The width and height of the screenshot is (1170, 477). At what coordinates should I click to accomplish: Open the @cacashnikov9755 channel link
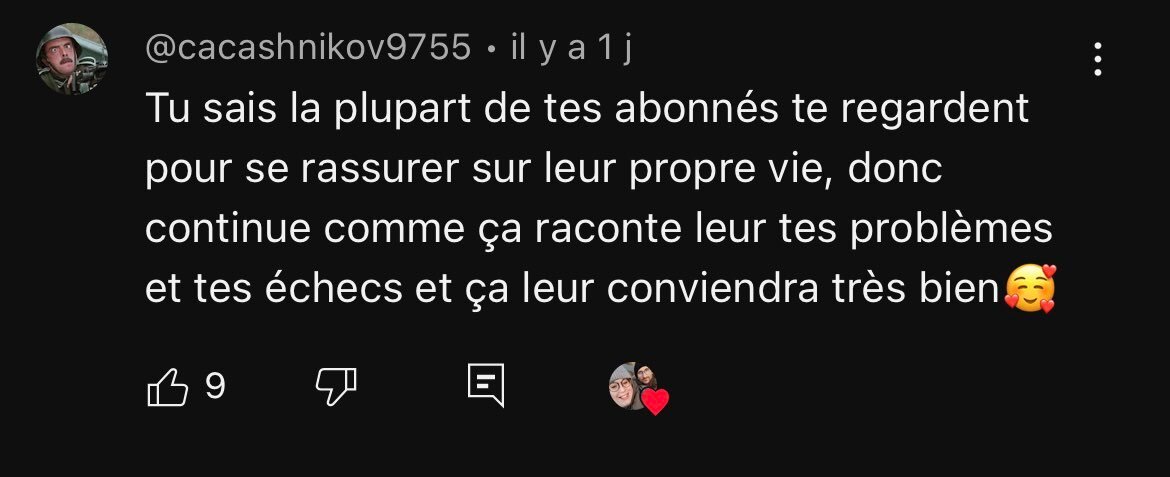coord(308,49)
